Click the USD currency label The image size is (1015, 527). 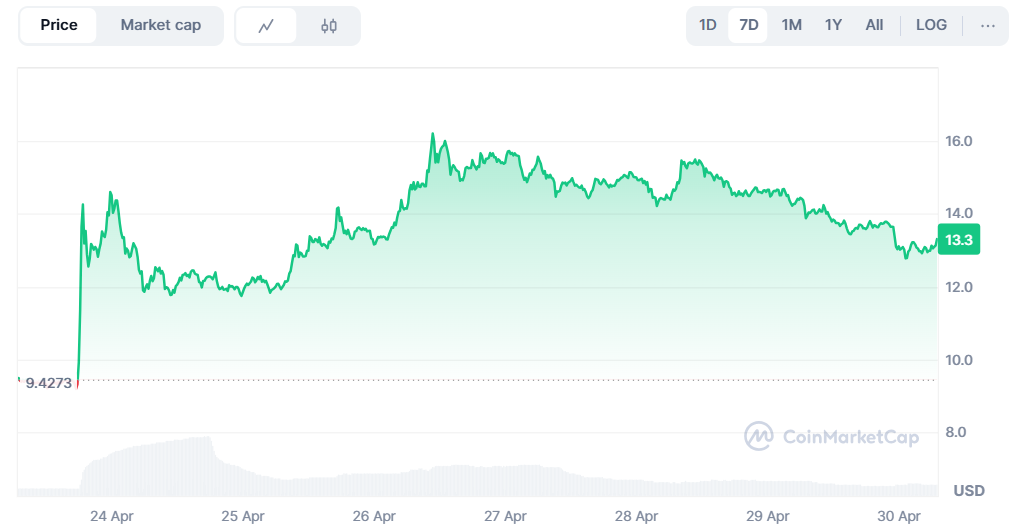[969, 491]
